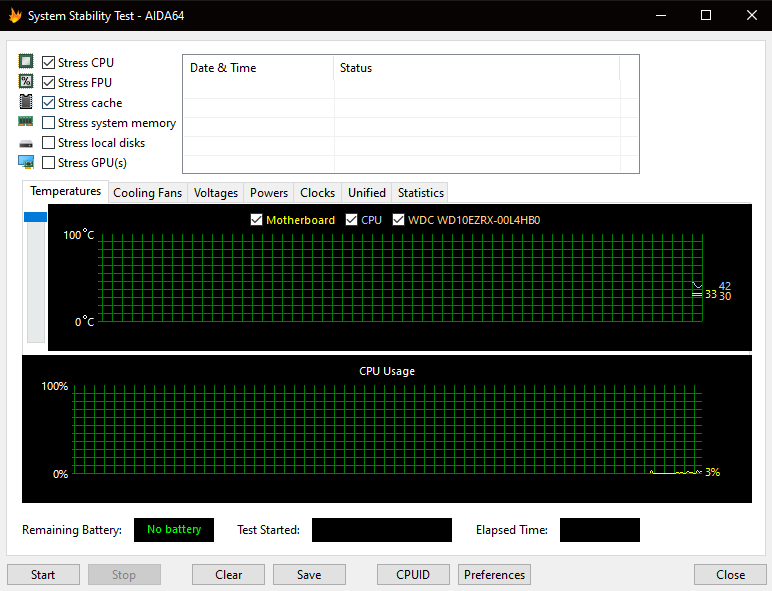Click the 42 CPU temperature reading
The height and width of the screenshot is (591, 772).
pos(725,286)
